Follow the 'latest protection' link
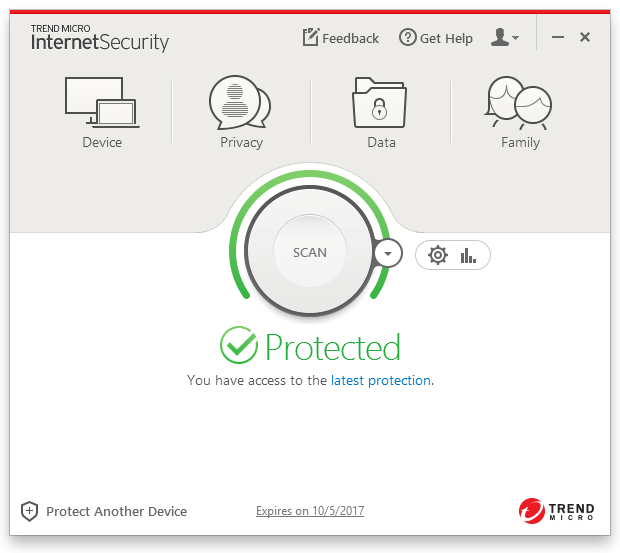This screenshot has width=620, height=553. point(380,381)
